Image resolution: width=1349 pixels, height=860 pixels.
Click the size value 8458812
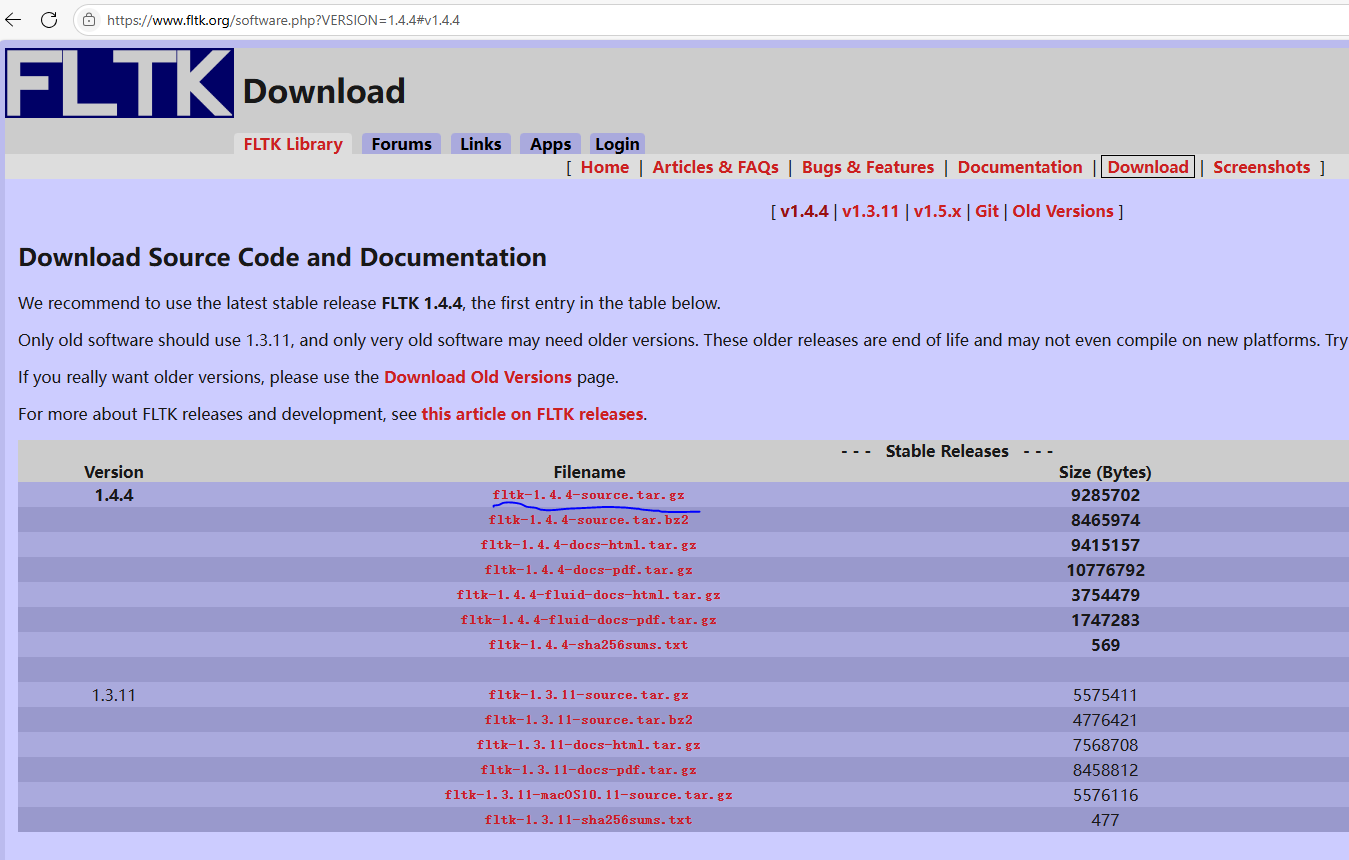[1105, 770]
